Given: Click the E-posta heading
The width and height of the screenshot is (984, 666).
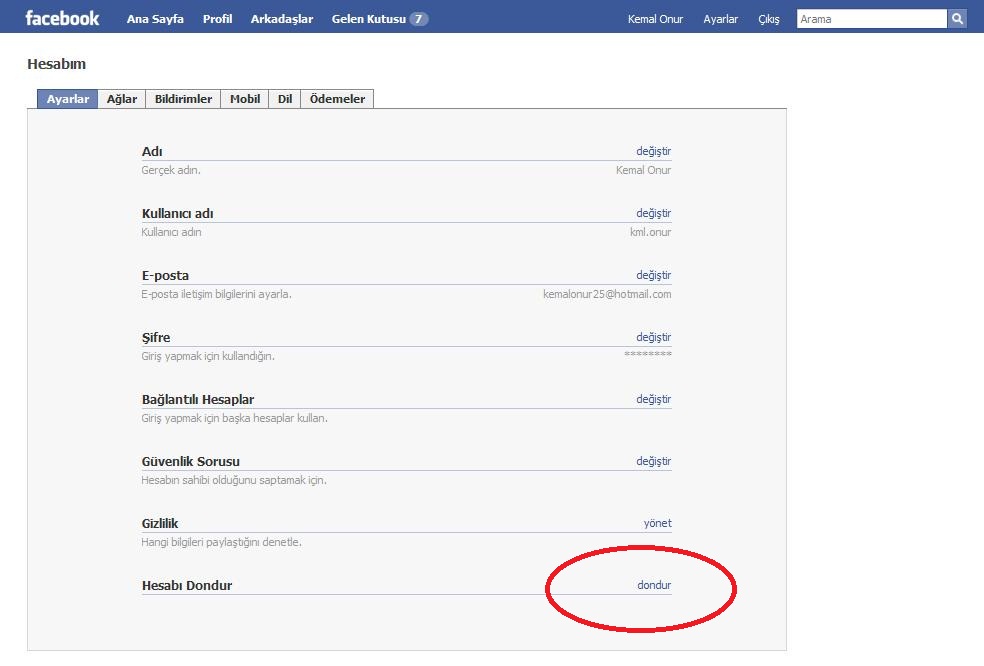Looking at the screenshot, I should pos(165,276).
